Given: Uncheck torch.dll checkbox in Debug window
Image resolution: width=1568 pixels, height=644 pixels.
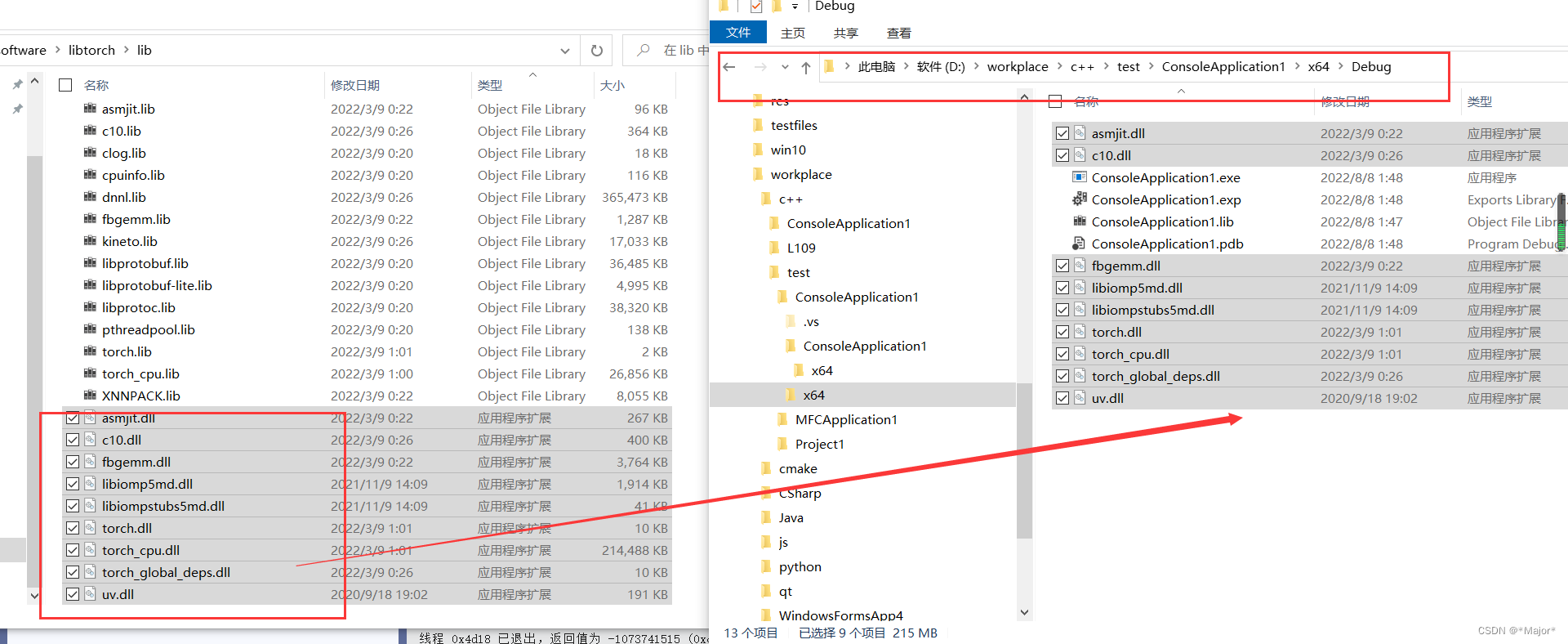Looking at the screenshot, I should (1062, 332).
